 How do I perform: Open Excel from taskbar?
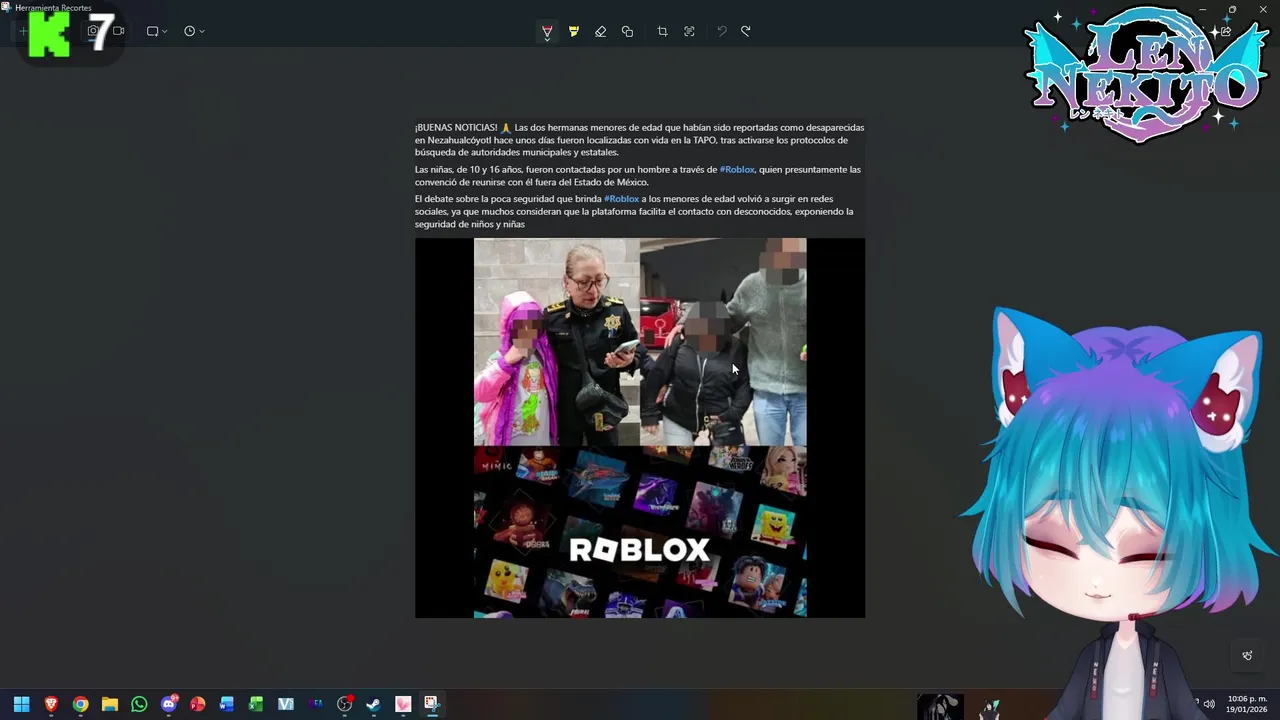[x=256, y=704]
